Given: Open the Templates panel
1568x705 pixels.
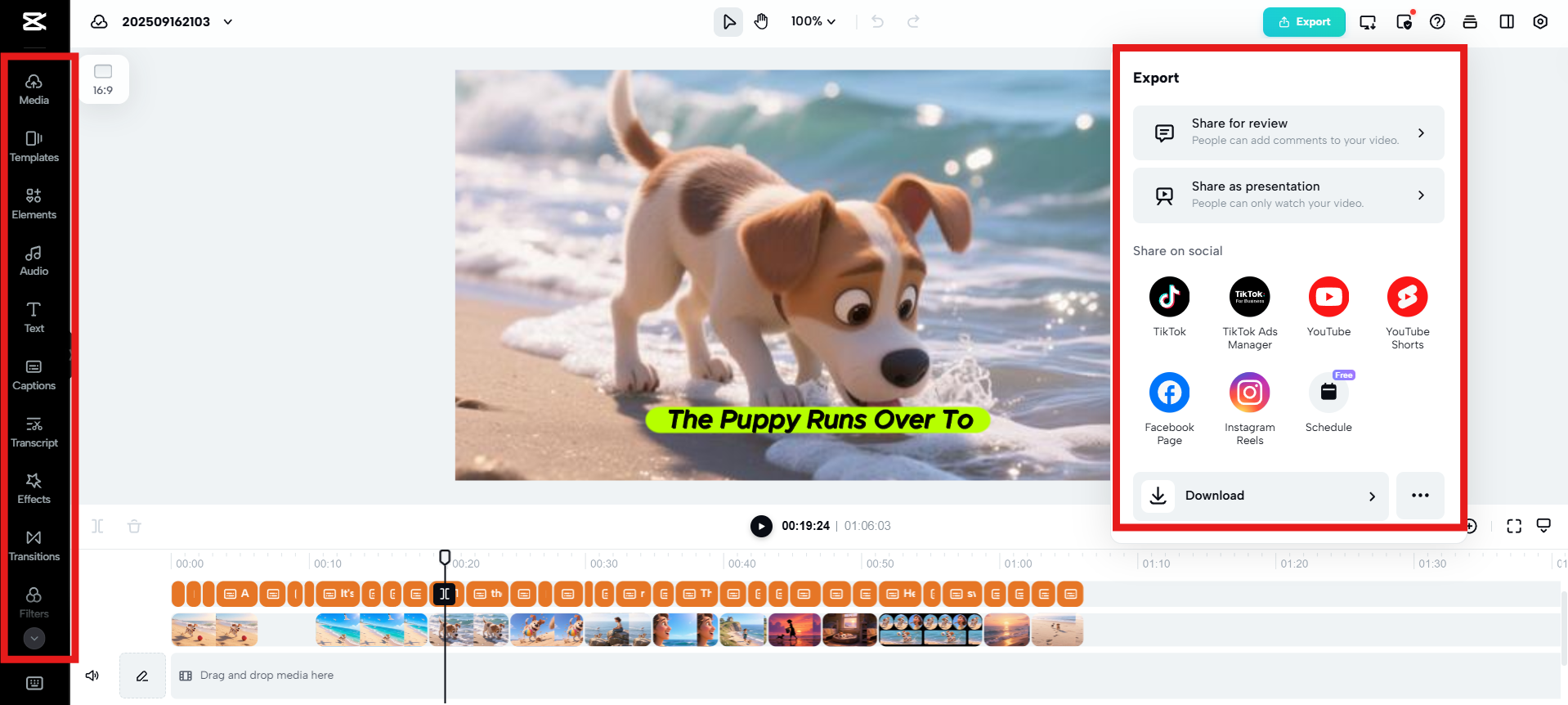Looking at the screenshot, I should 34,146.
